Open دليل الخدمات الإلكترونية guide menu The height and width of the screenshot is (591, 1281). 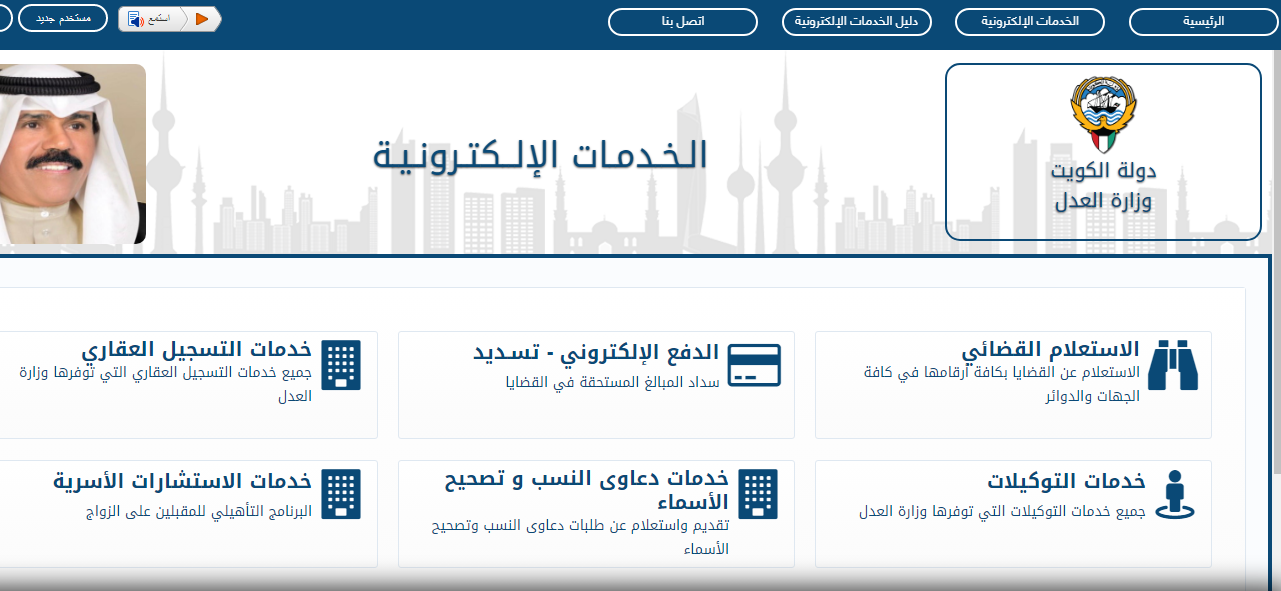point(856,21)
